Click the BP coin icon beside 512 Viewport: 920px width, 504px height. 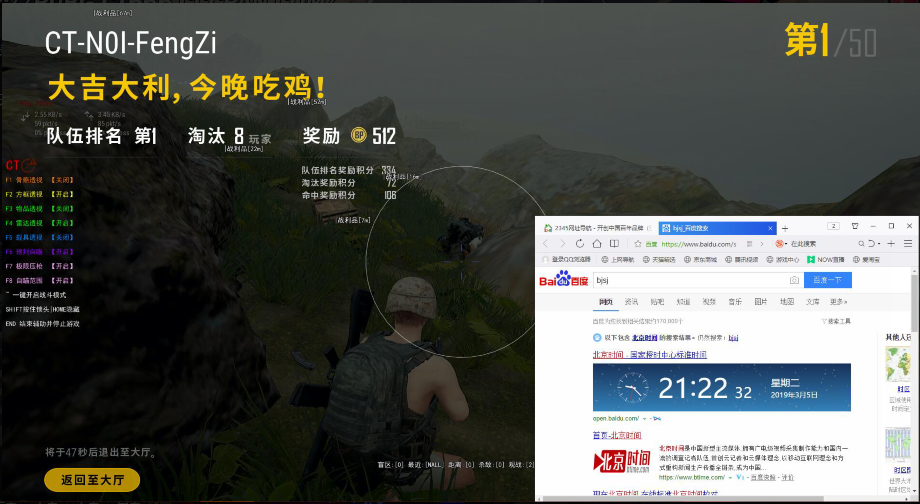coord(358,136)
